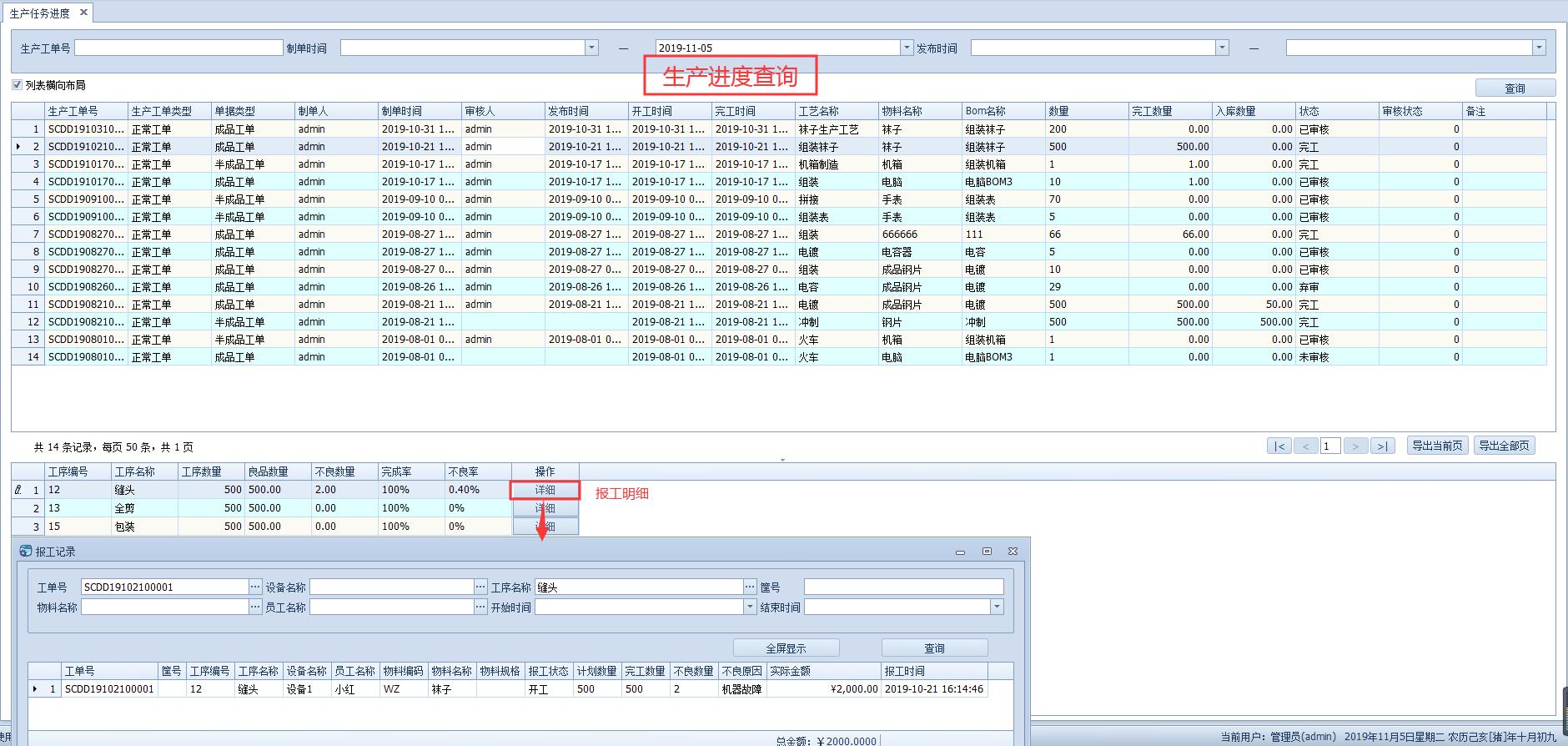Collapse the lower panel splitter arrow
The height and width of the screenshot is (746, 1568).
pos(782,459)
